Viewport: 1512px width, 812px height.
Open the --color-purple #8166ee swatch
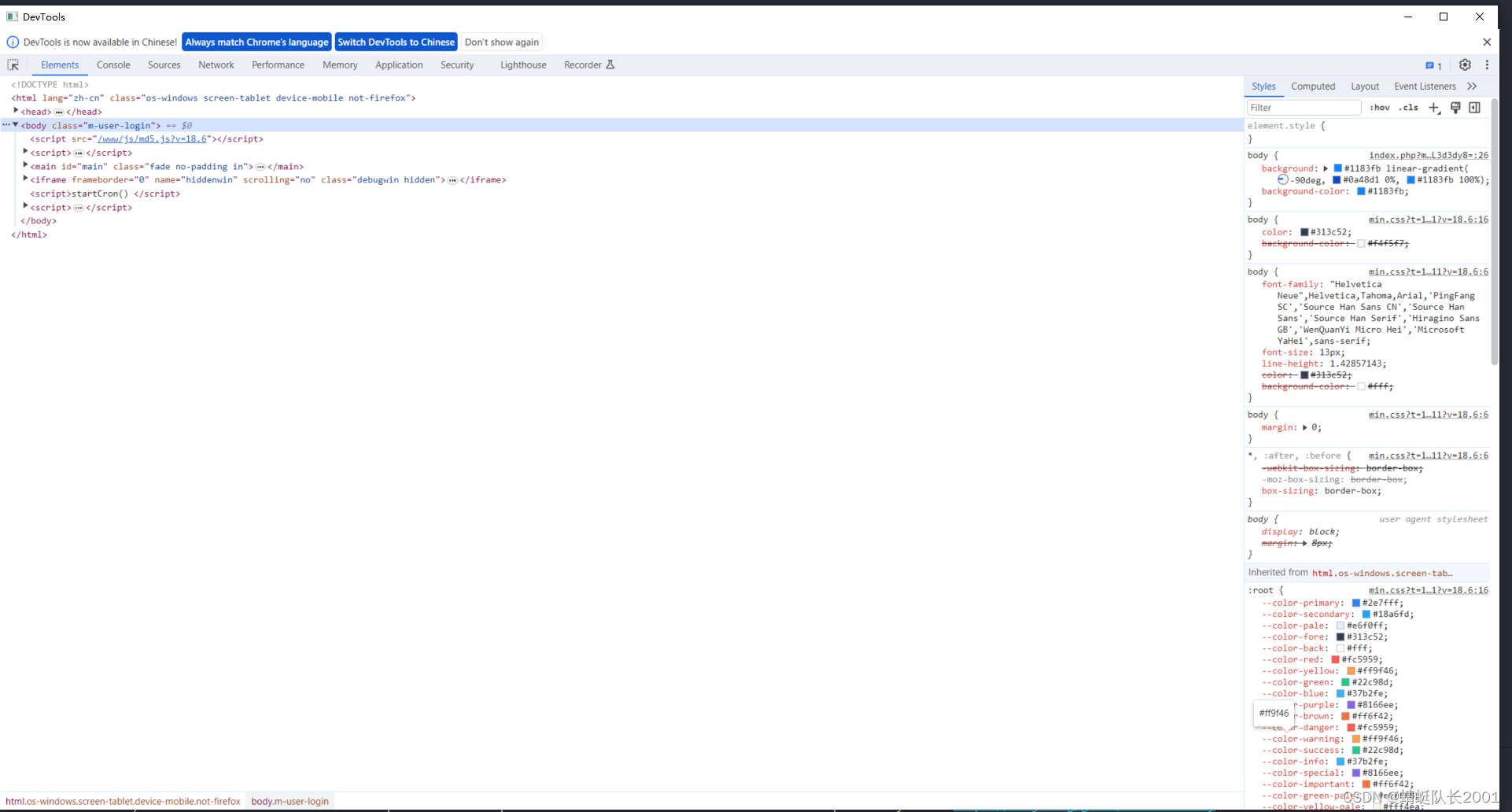click(1351, 705)
